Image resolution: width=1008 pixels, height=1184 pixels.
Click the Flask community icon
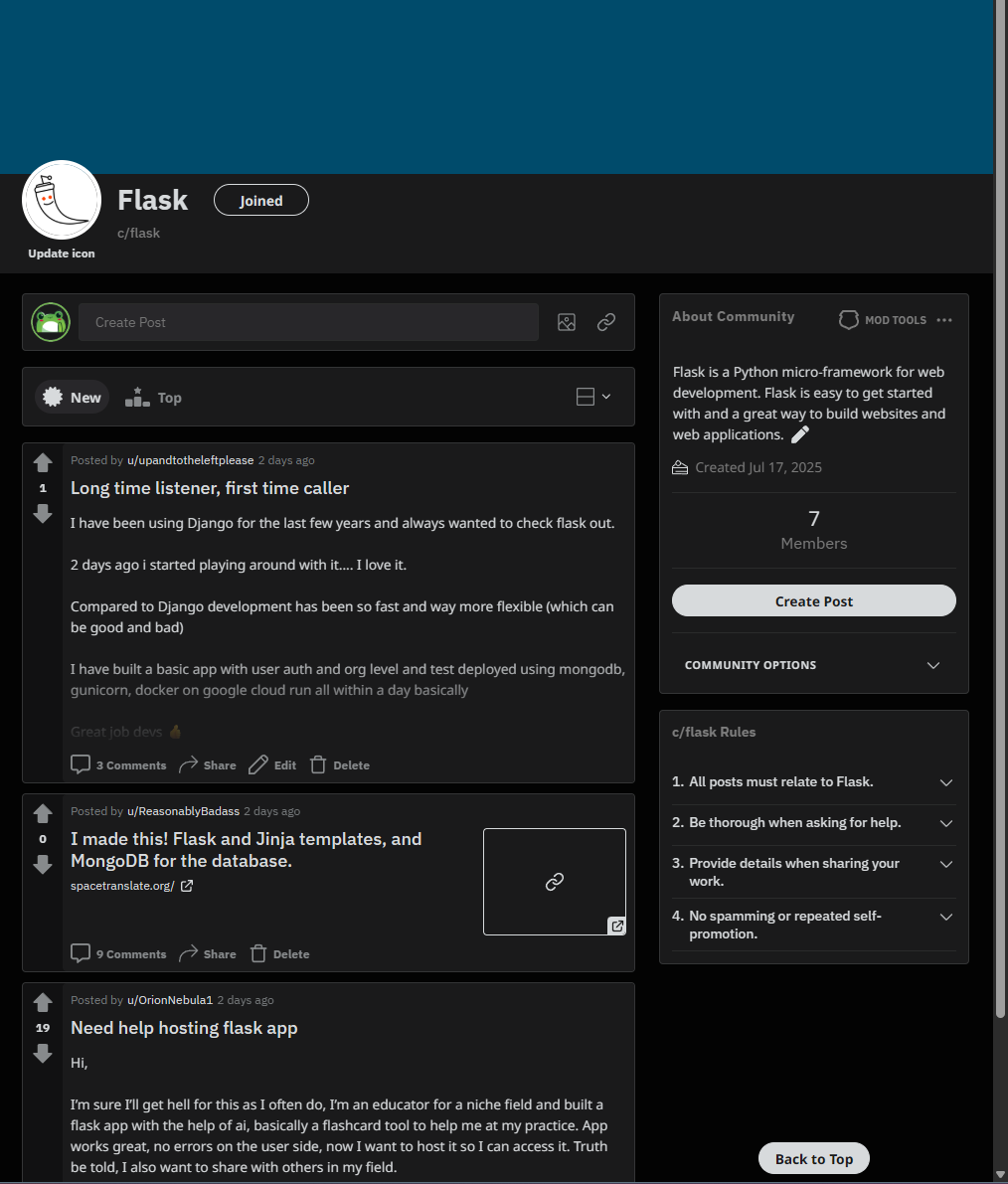(x=62, y=200)
